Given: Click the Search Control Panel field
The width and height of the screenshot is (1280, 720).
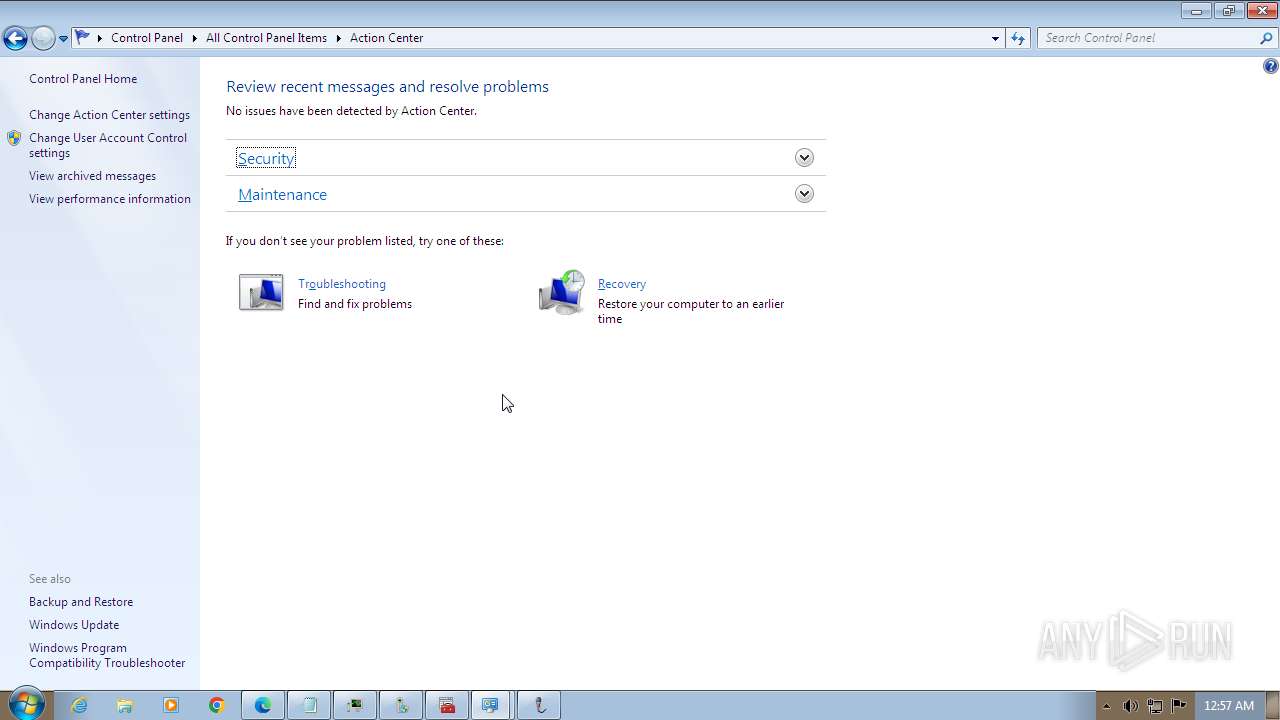Looking at the screenshot, I should pos(1148,38).
